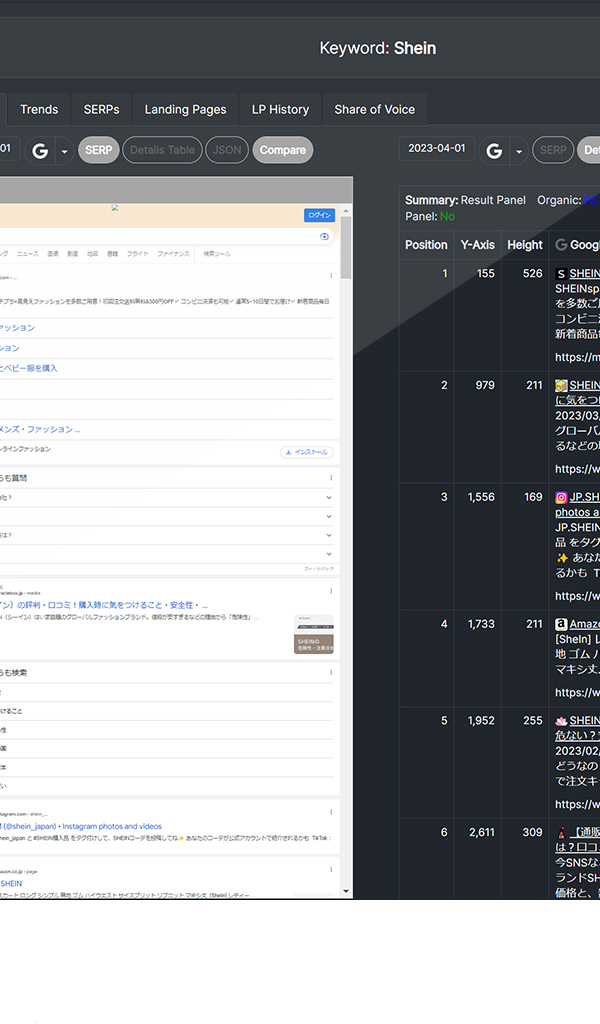
Task: Select Height value 526
Action: pyautogui.click(x=533, y=274)
